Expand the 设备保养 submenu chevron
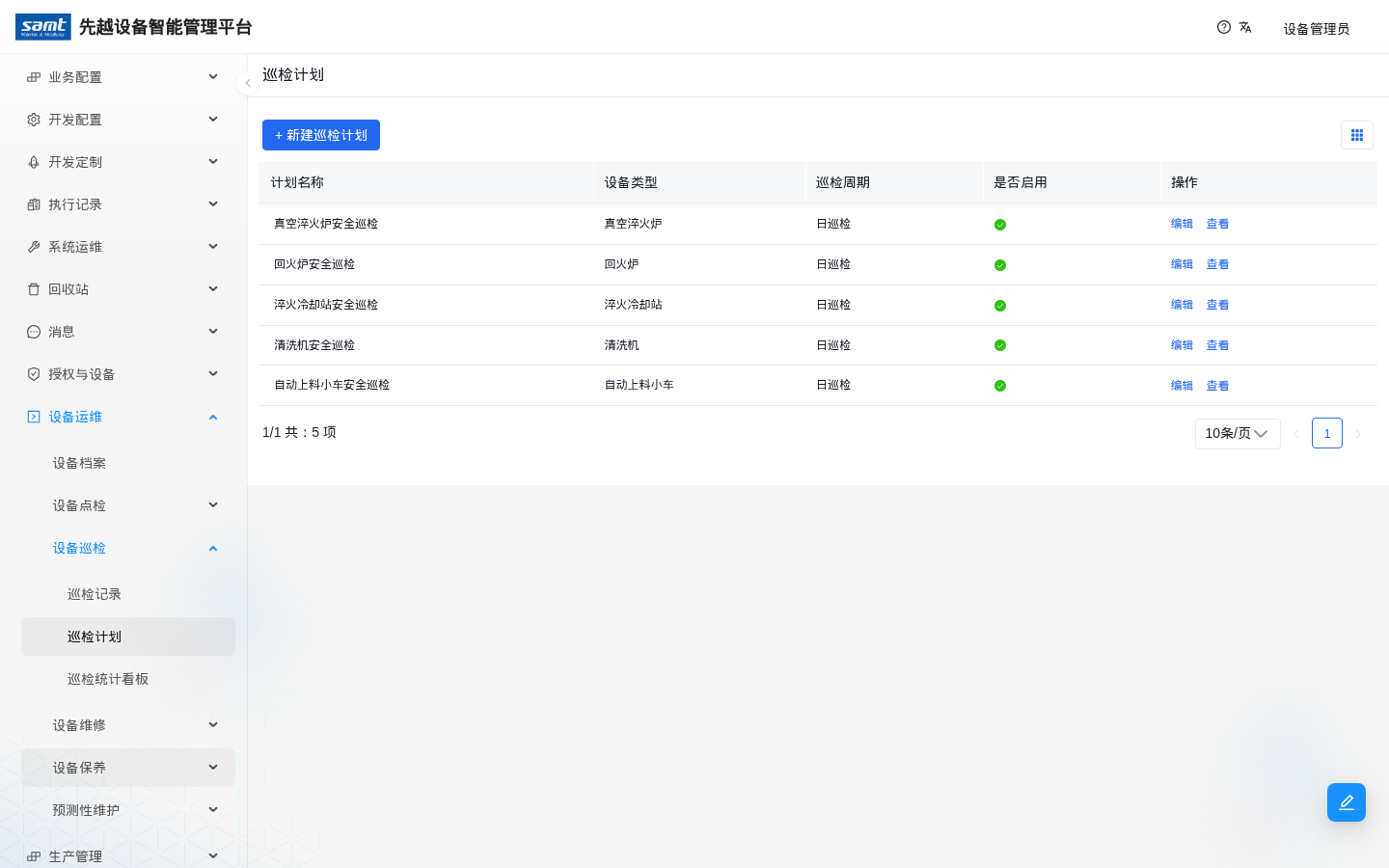 [x=213, y=768]
